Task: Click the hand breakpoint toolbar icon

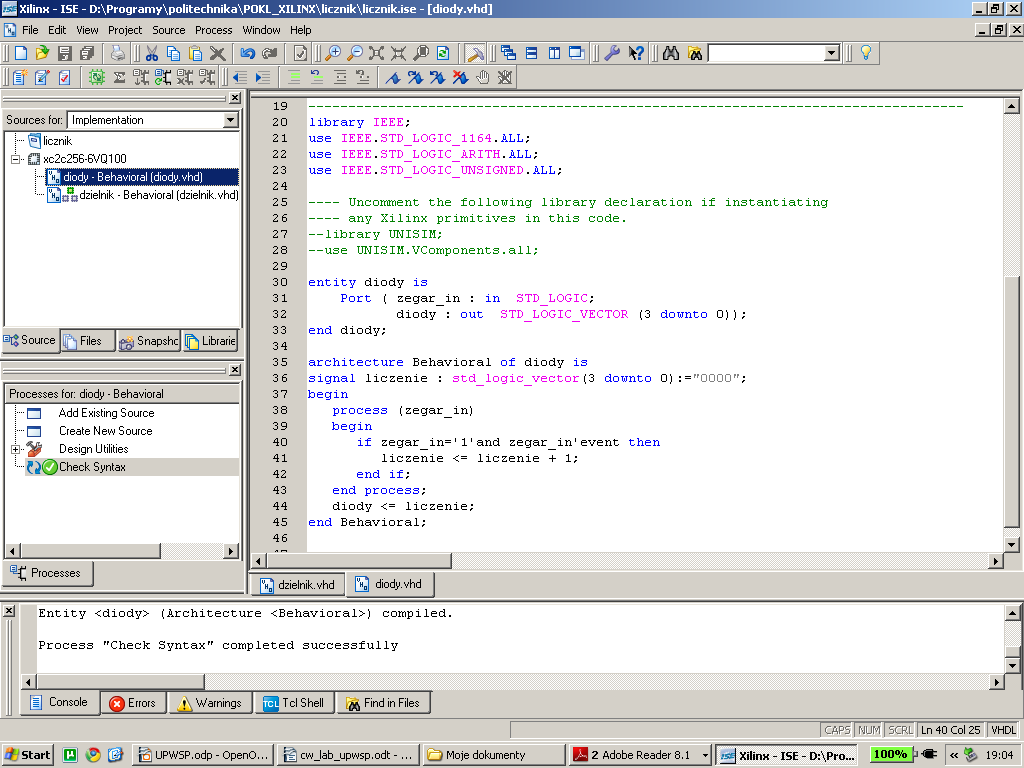Action: tap(483, 77)
